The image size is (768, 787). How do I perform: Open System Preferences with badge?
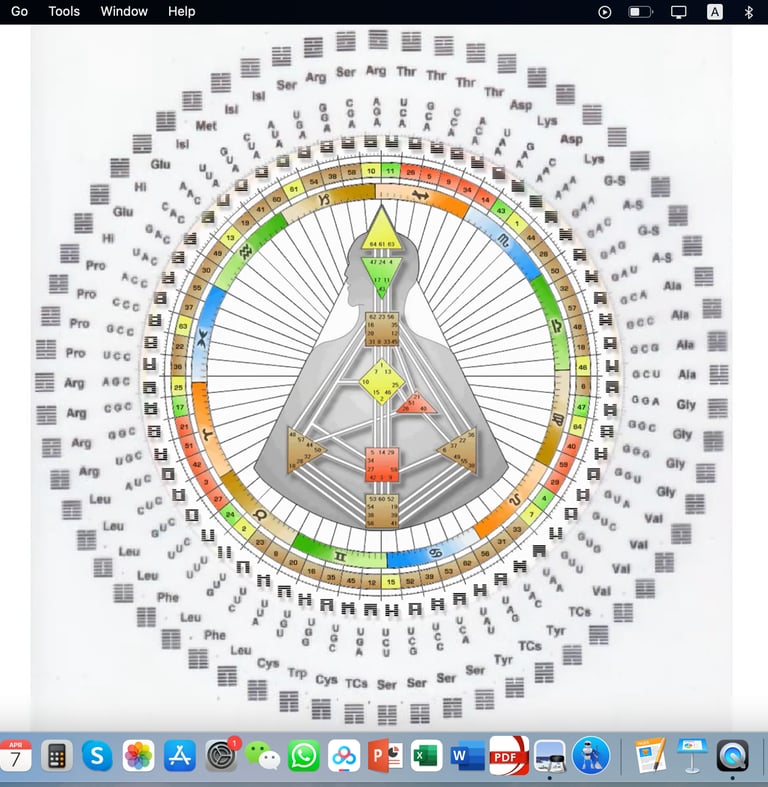pyautogui.click(x=221, y=755)
